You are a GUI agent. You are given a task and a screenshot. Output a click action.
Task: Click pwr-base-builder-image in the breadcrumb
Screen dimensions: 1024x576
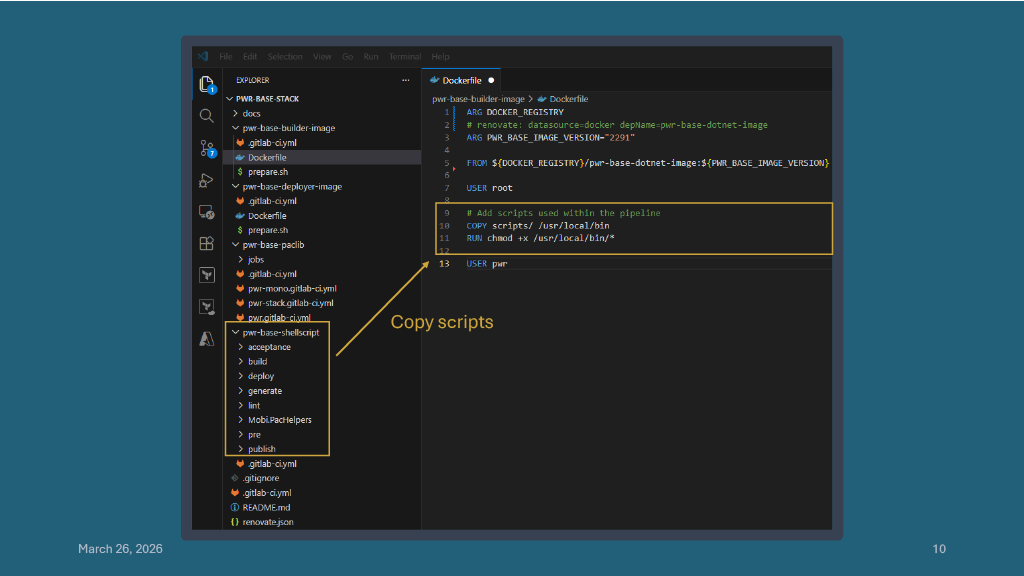[x=478, y=99]
